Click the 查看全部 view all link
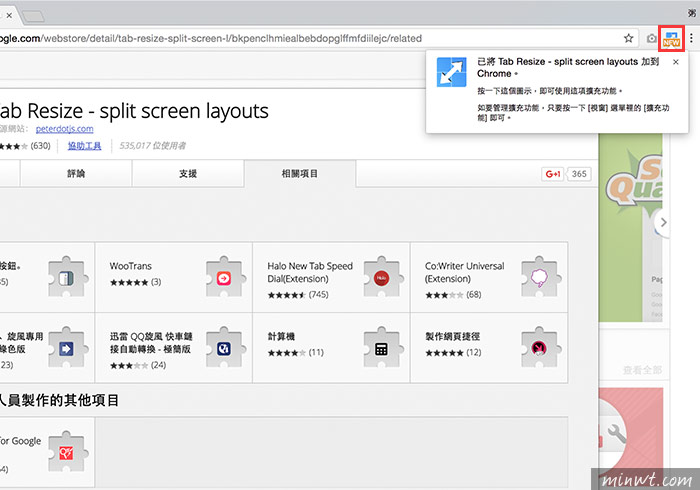Image resolution: width=700 pixels, height=490 pixels. tap(642, 370)
